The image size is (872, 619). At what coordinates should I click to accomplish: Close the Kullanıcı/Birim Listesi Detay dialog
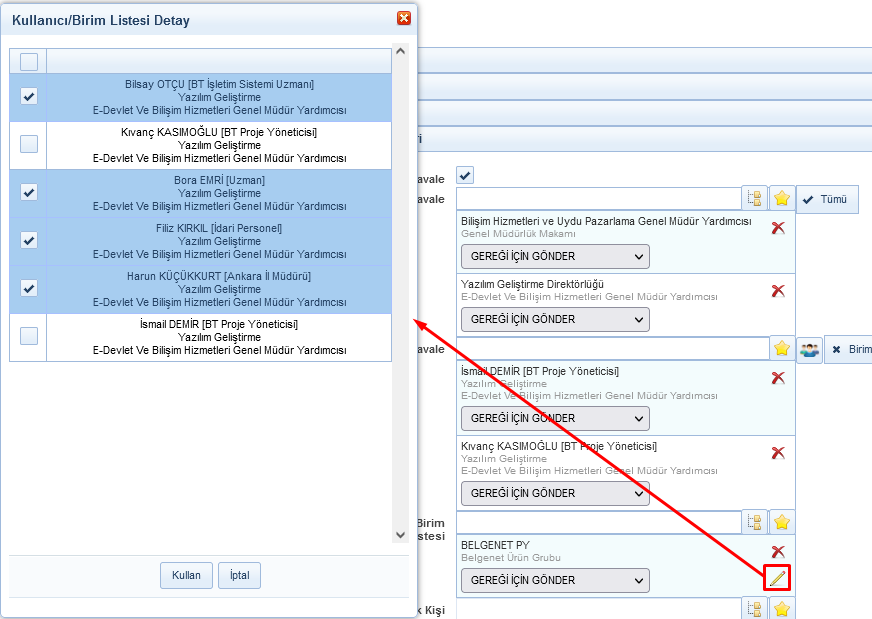[403, 18]
